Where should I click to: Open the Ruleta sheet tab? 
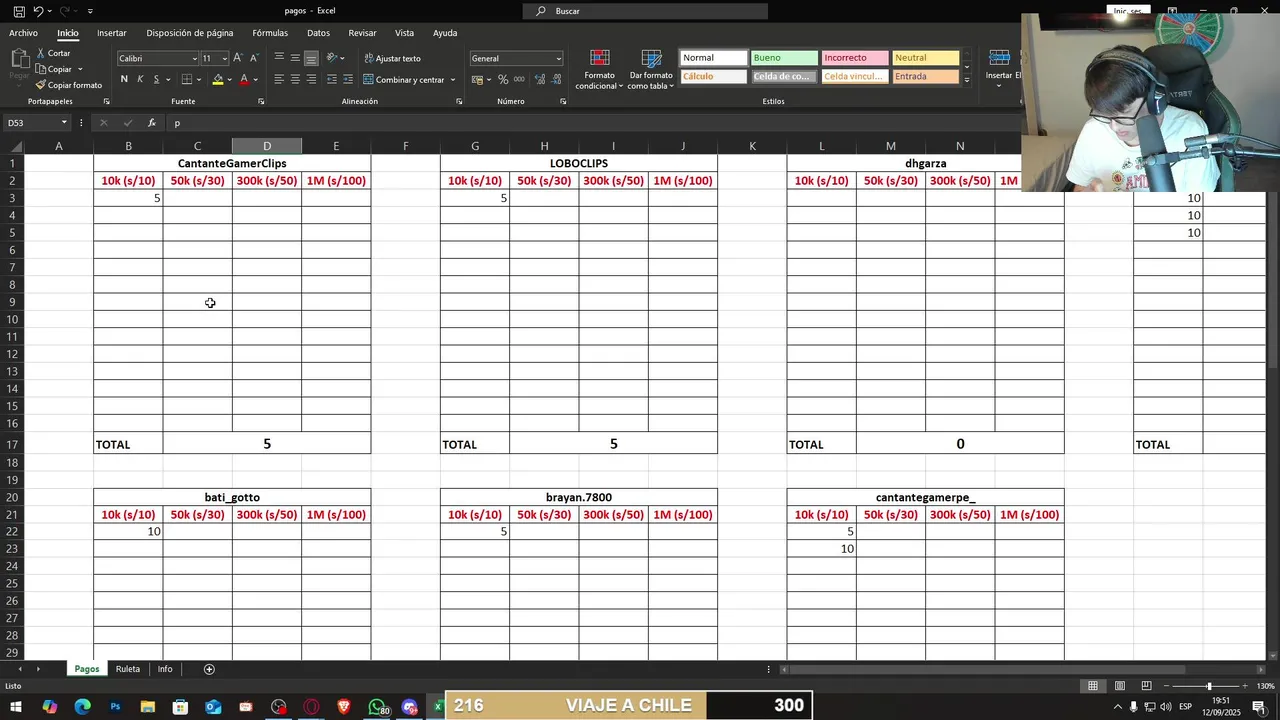(128, 669)
